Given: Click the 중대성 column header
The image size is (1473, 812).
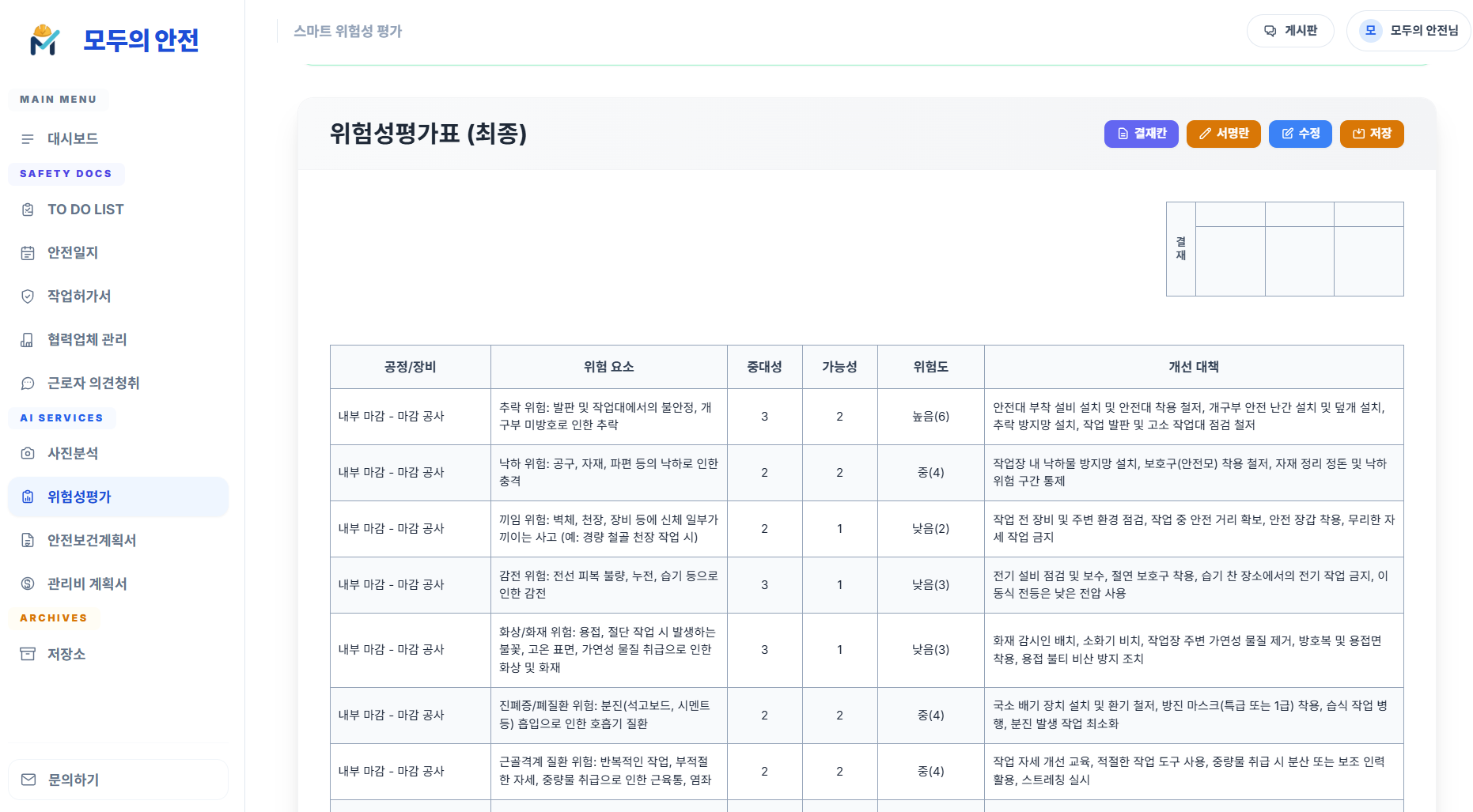Looking at the screenshot, I should coord(765,367).
